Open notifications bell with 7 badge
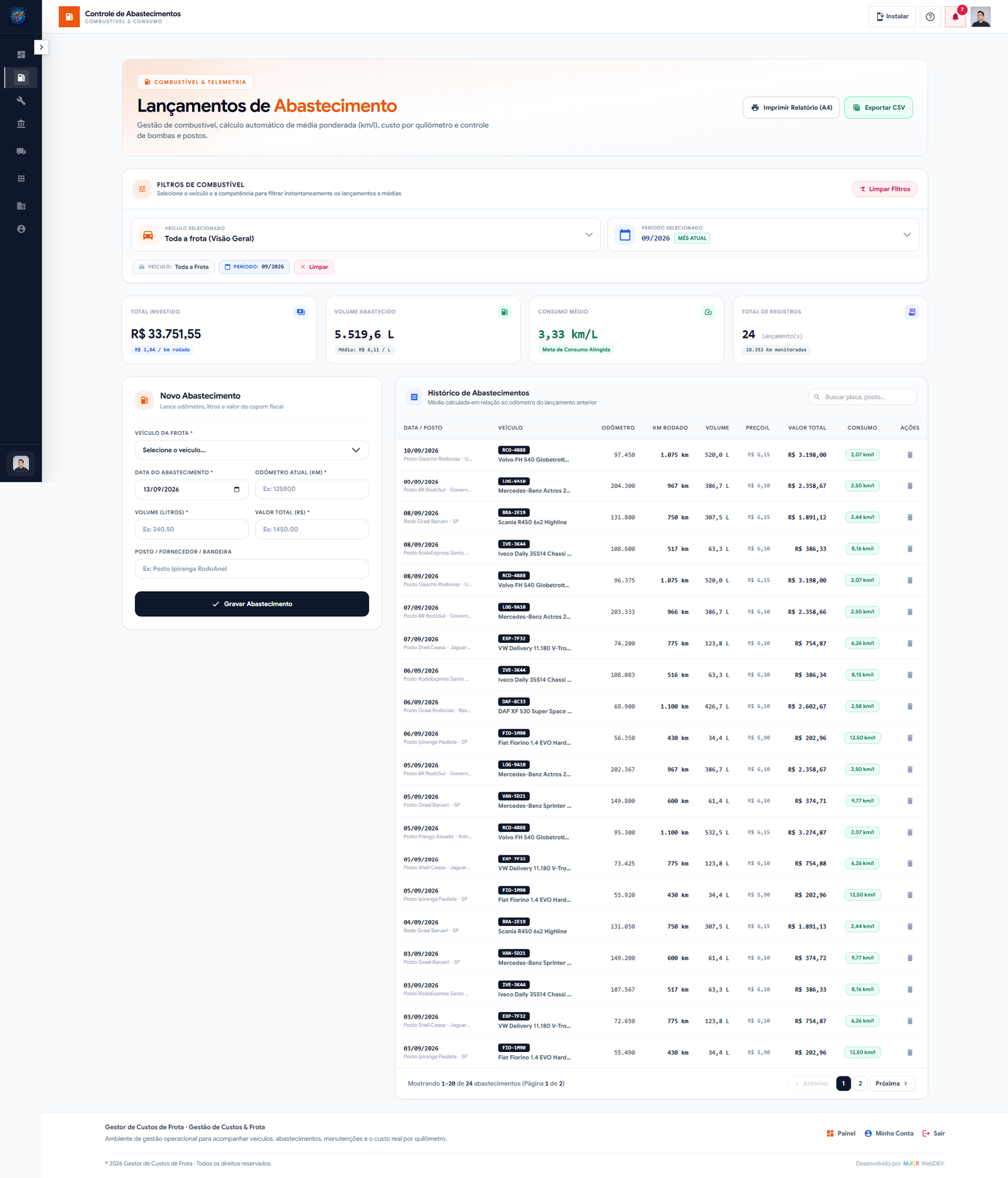The height and width of the screenshot is (1178, 1008). 955,17
